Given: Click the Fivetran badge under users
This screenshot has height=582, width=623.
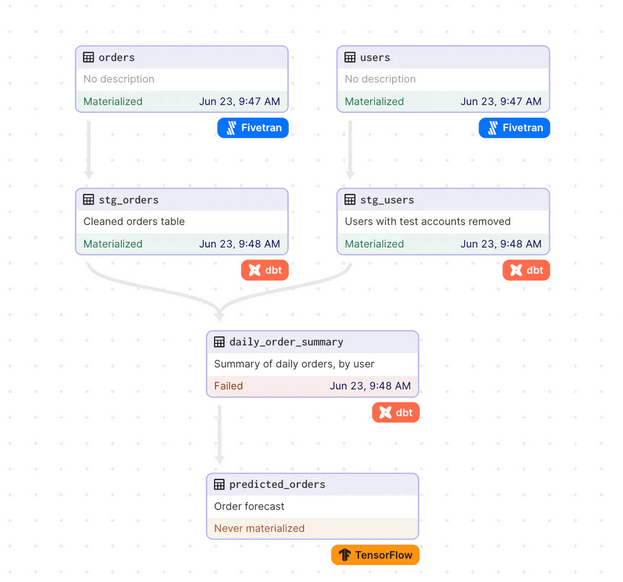Looking at the screenshot, I should tap(515, 128).
